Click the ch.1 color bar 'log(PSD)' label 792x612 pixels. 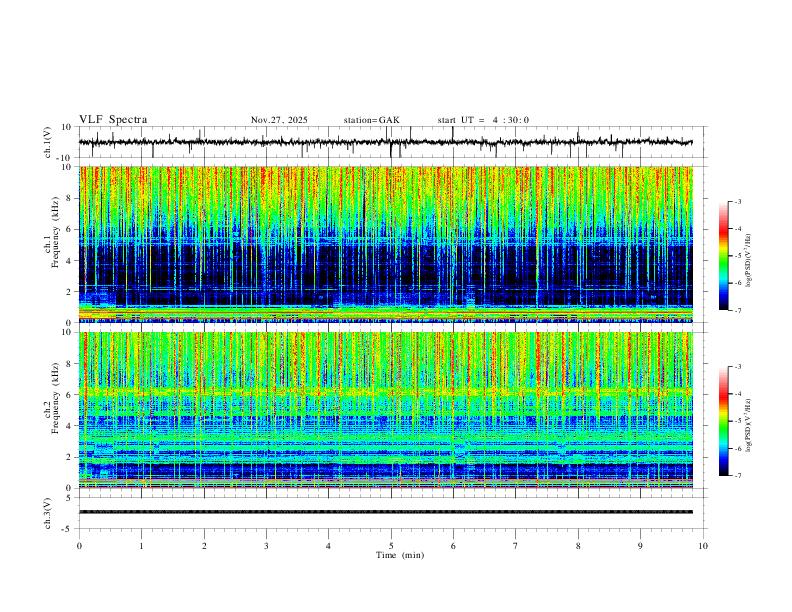pos(749,261)
